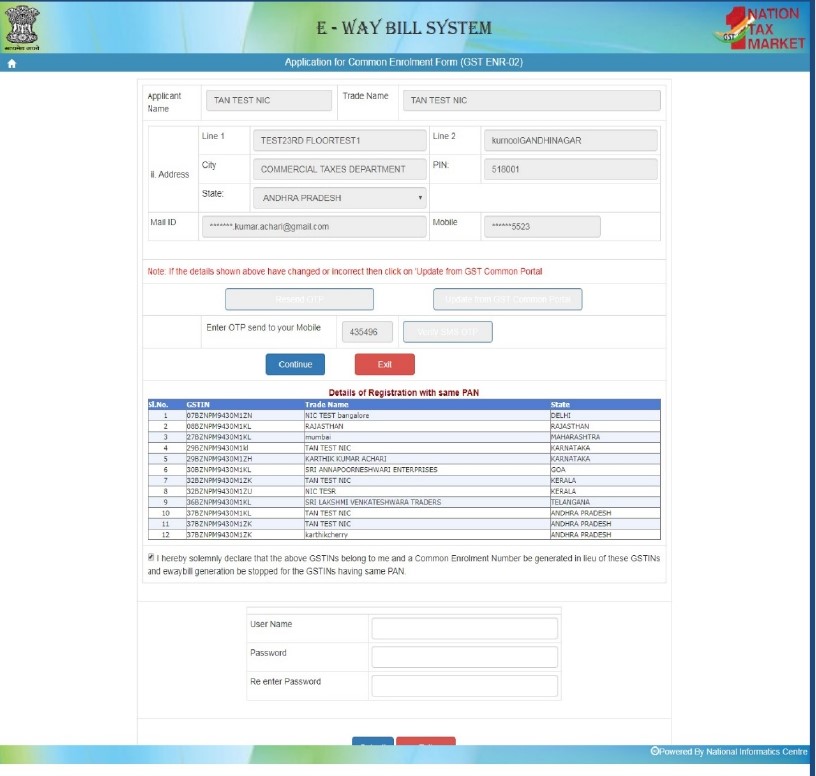This screenshot has width=816, height=776.
Task: Click the Trade Name field
Action: (x=531, y=100)
